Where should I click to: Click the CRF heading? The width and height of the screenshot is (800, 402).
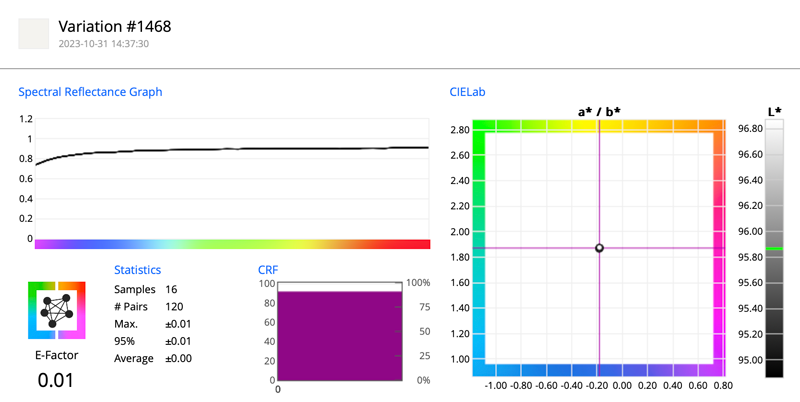pos(268,270)
